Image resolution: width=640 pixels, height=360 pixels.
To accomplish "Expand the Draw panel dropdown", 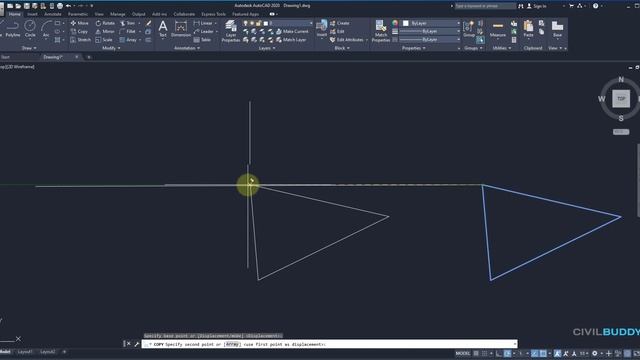I will pos(29,48).
